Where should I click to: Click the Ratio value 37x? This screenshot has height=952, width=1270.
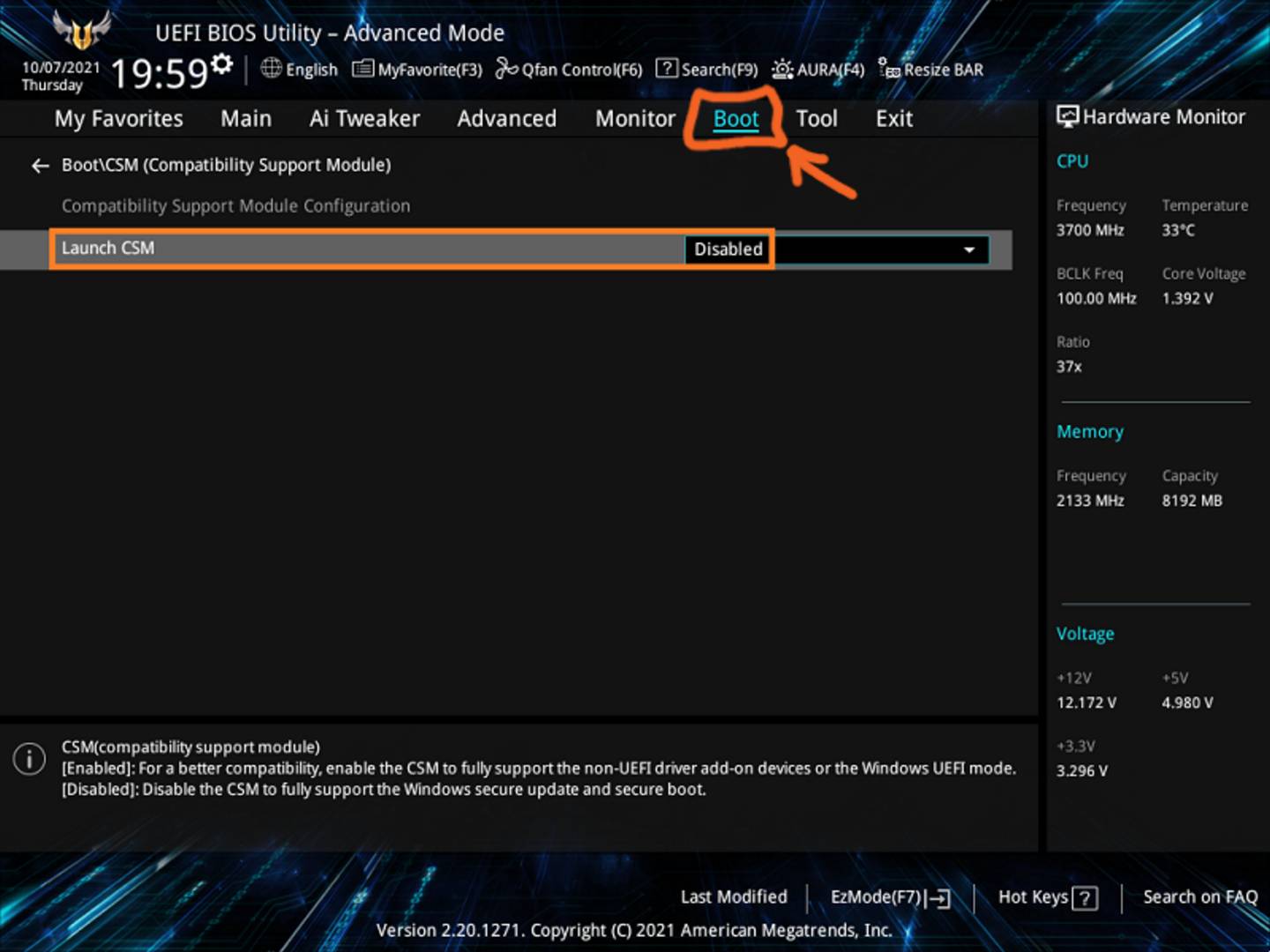click(x=1069, y=367)
